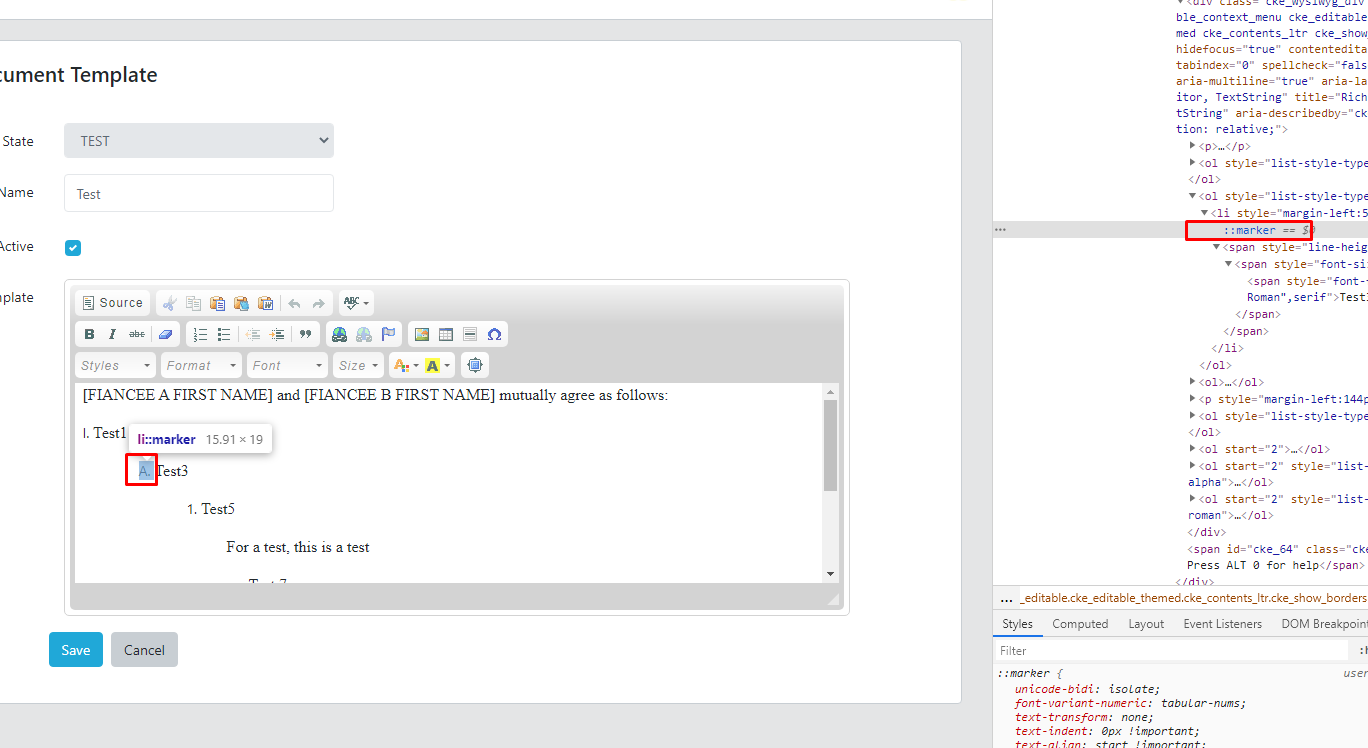Click the Paste as plain text icon
The image size is (1368, 748).
click(241, 303)
